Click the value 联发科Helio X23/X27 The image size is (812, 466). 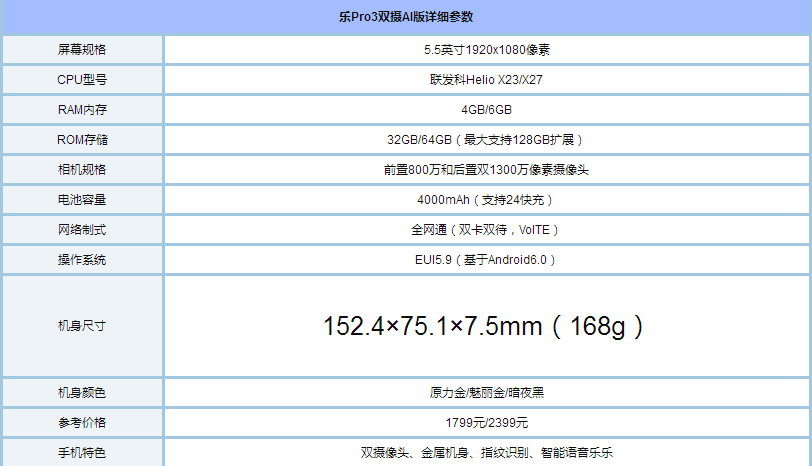coord(487,80)
